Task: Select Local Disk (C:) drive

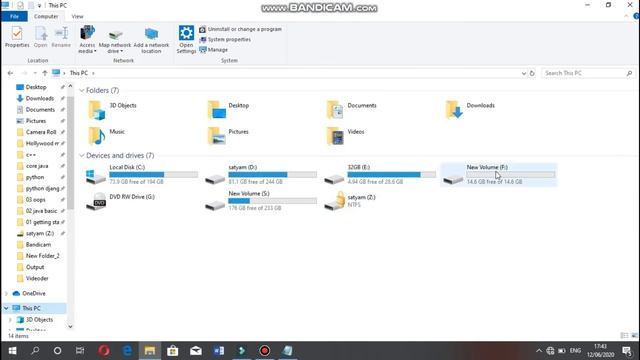Action: (141, 174)
